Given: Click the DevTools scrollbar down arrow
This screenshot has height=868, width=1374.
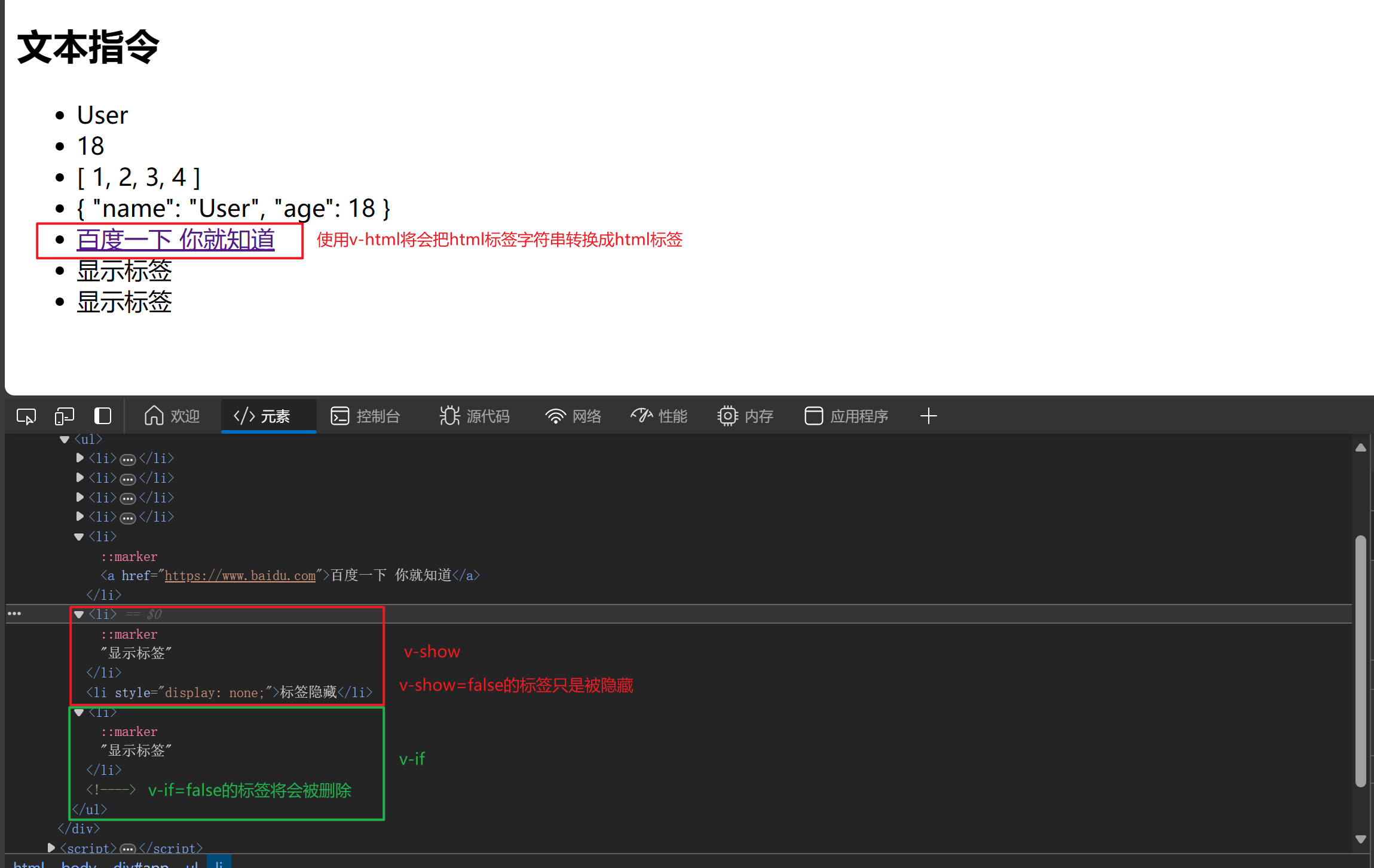Looking at the screenshot, I should 1361,839.
